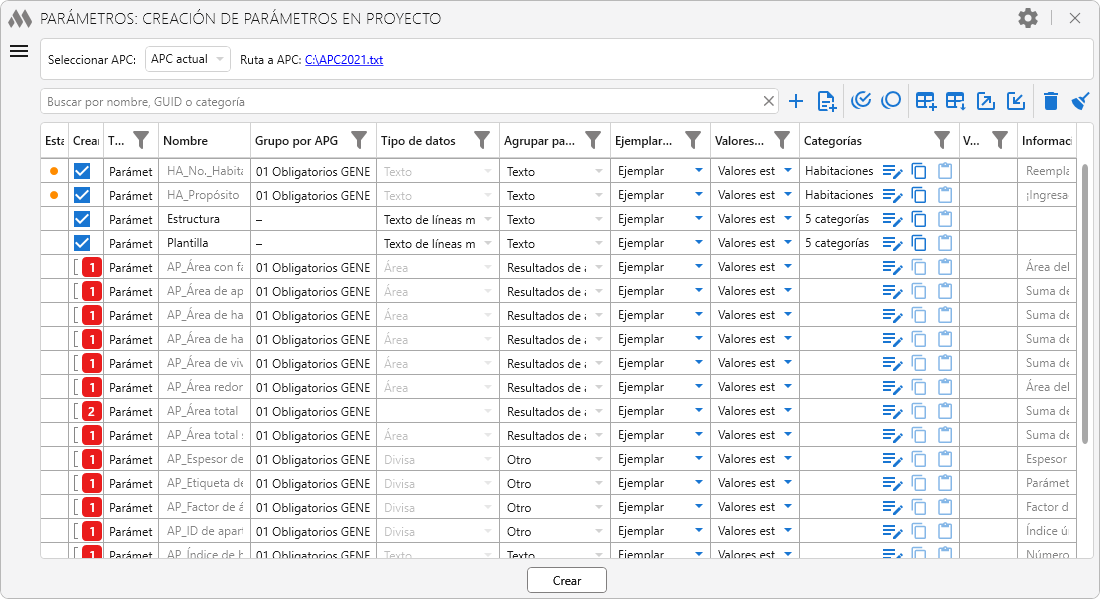This screenshot has width=1100, height=599.
Task: Click the delete trash can icon
Action: [x=1050, y=101]
